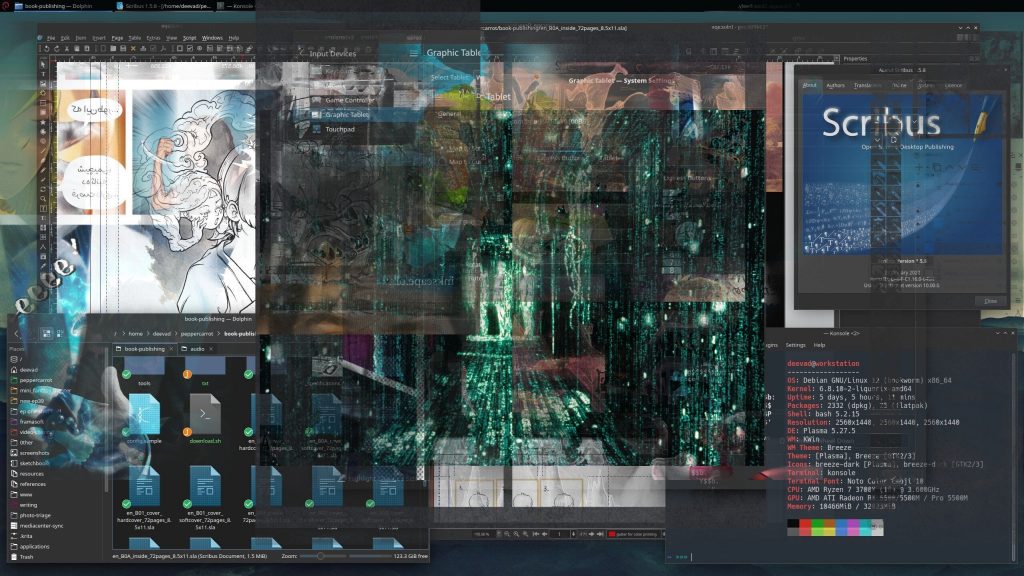Screen dimensions: 1024x576
Task: Open Licence tab in About Scribus dialog
Action: click(x=953, y=85)
